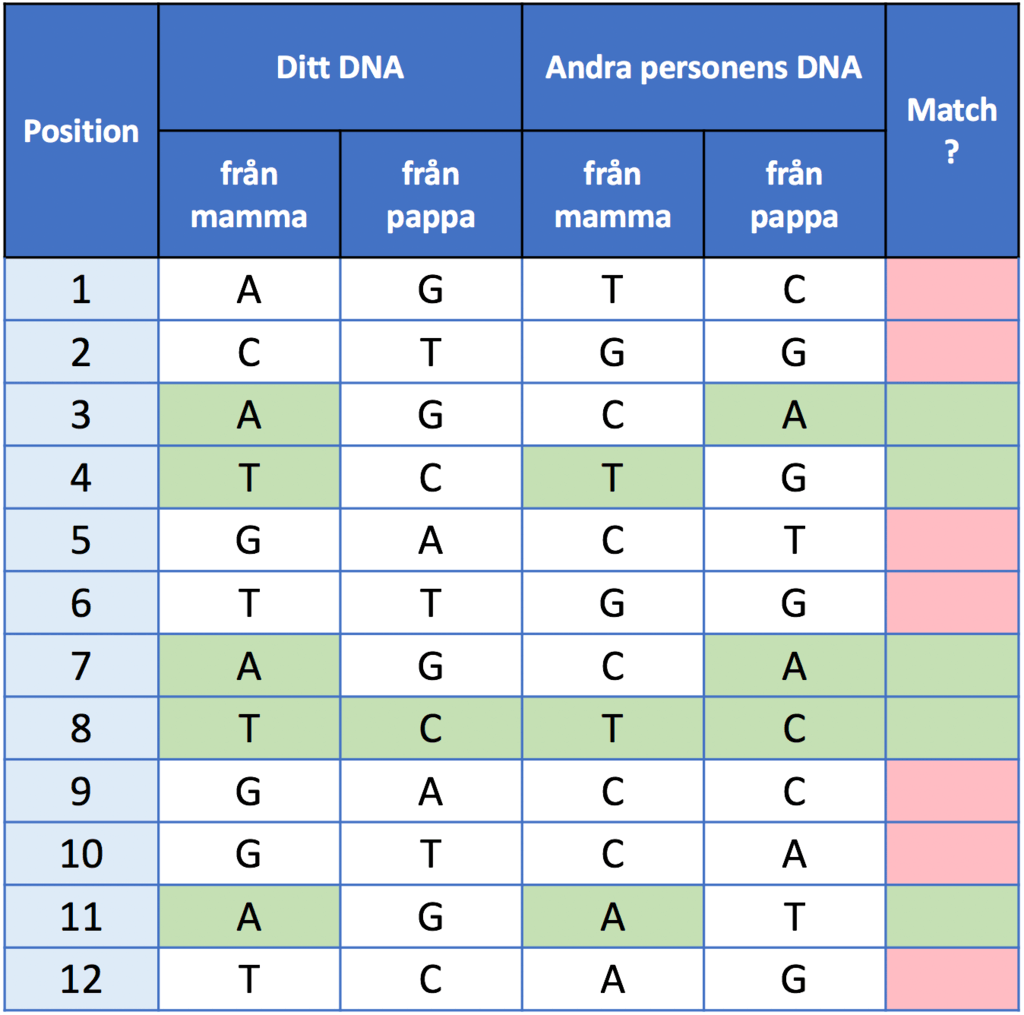Screen dimensions: 1024x1015
Task: Select row number 5 in Position column
Action: coord(81,540)
